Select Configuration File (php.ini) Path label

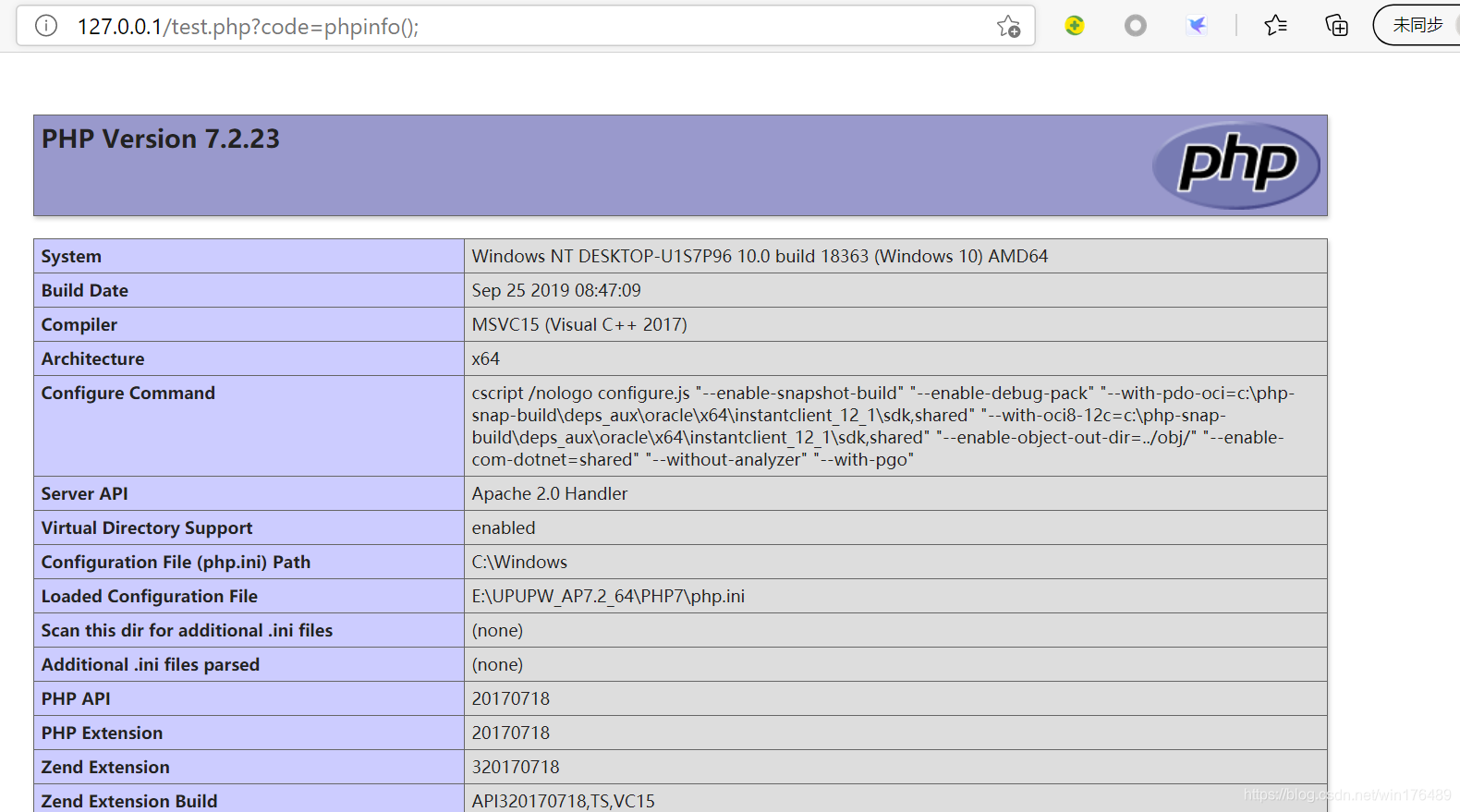point(176,563)
